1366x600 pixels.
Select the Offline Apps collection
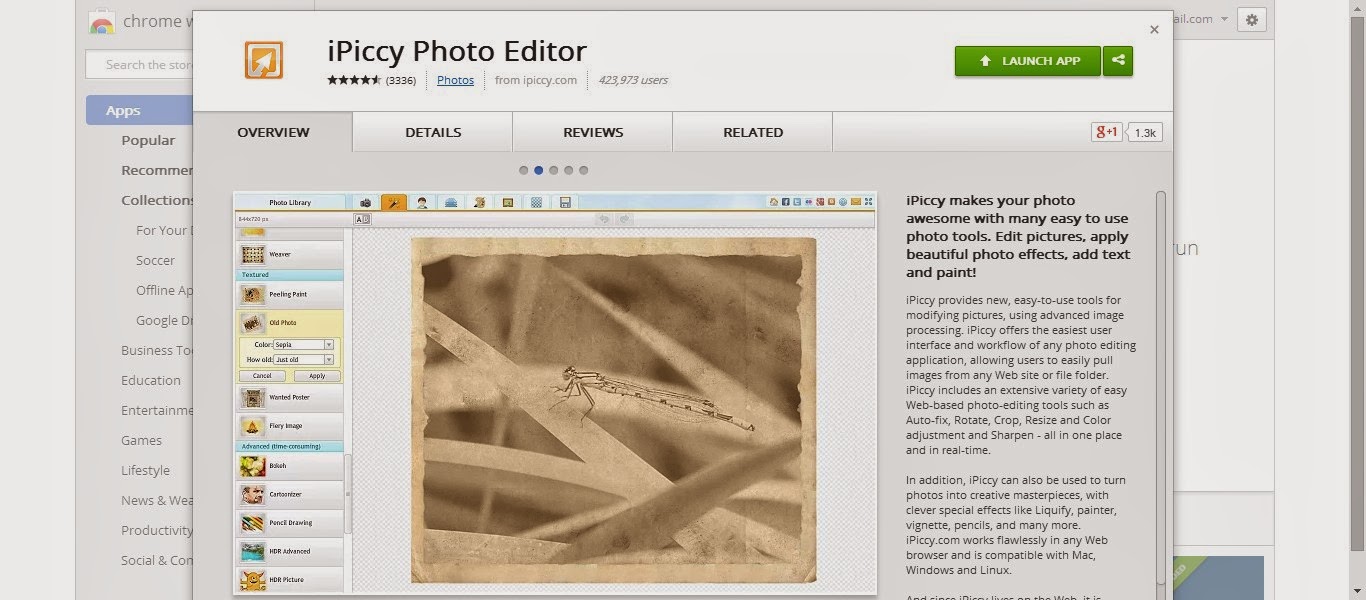164,290
